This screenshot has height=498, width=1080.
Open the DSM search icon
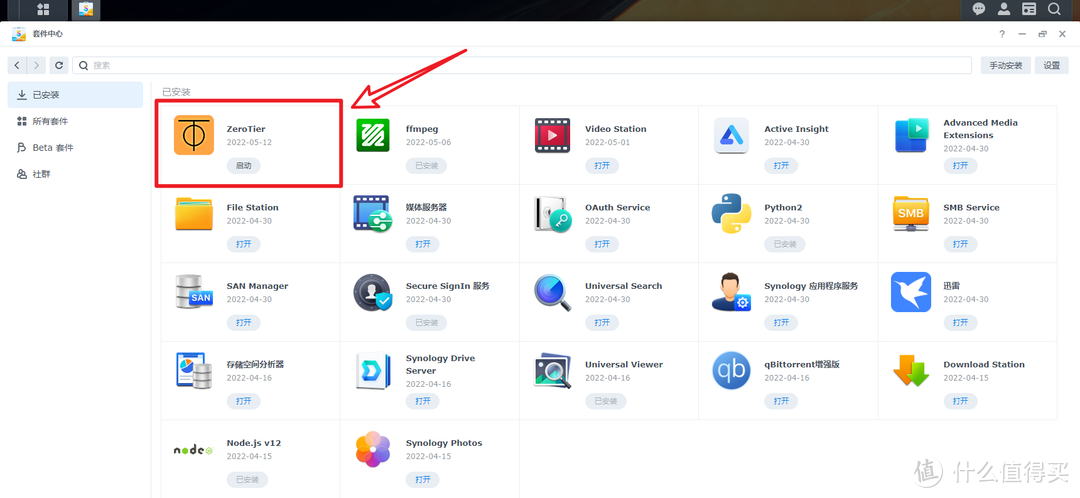click(x=1054, y=10)
